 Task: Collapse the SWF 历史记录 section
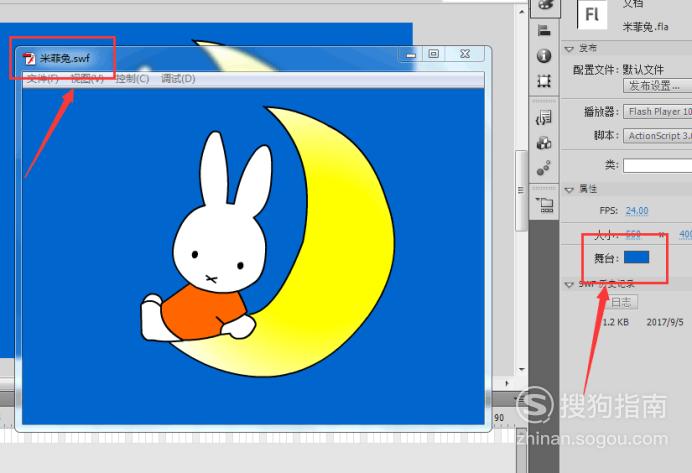click(x=569, y=285)
